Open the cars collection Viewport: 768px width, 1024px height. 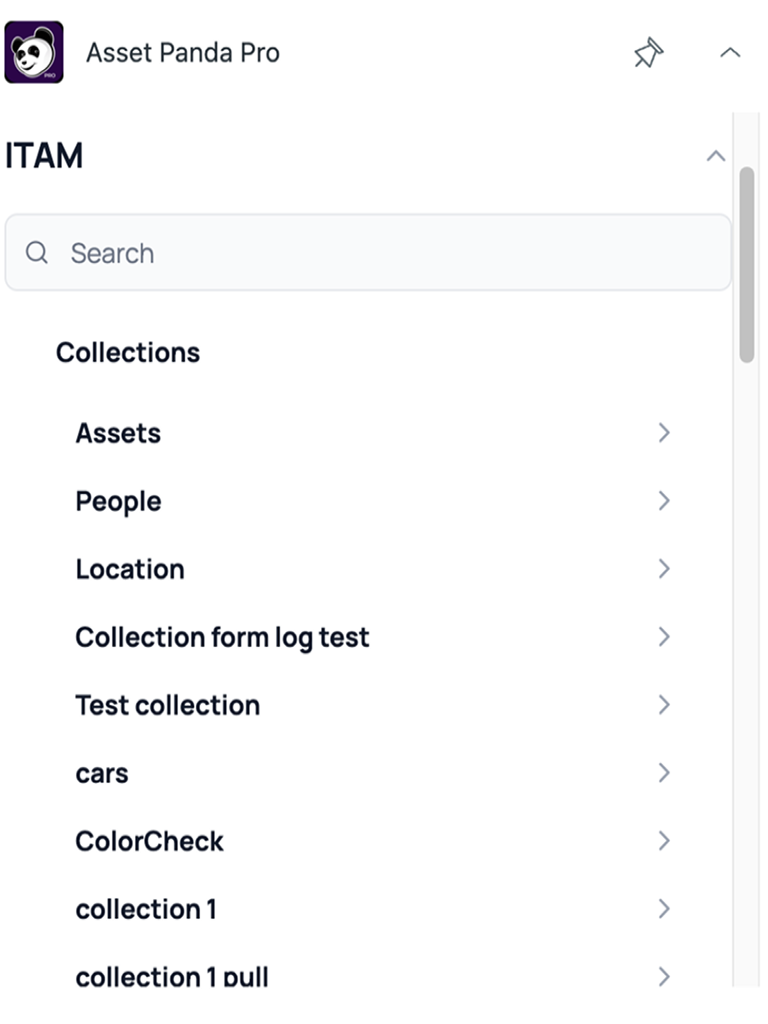[102, 773]
